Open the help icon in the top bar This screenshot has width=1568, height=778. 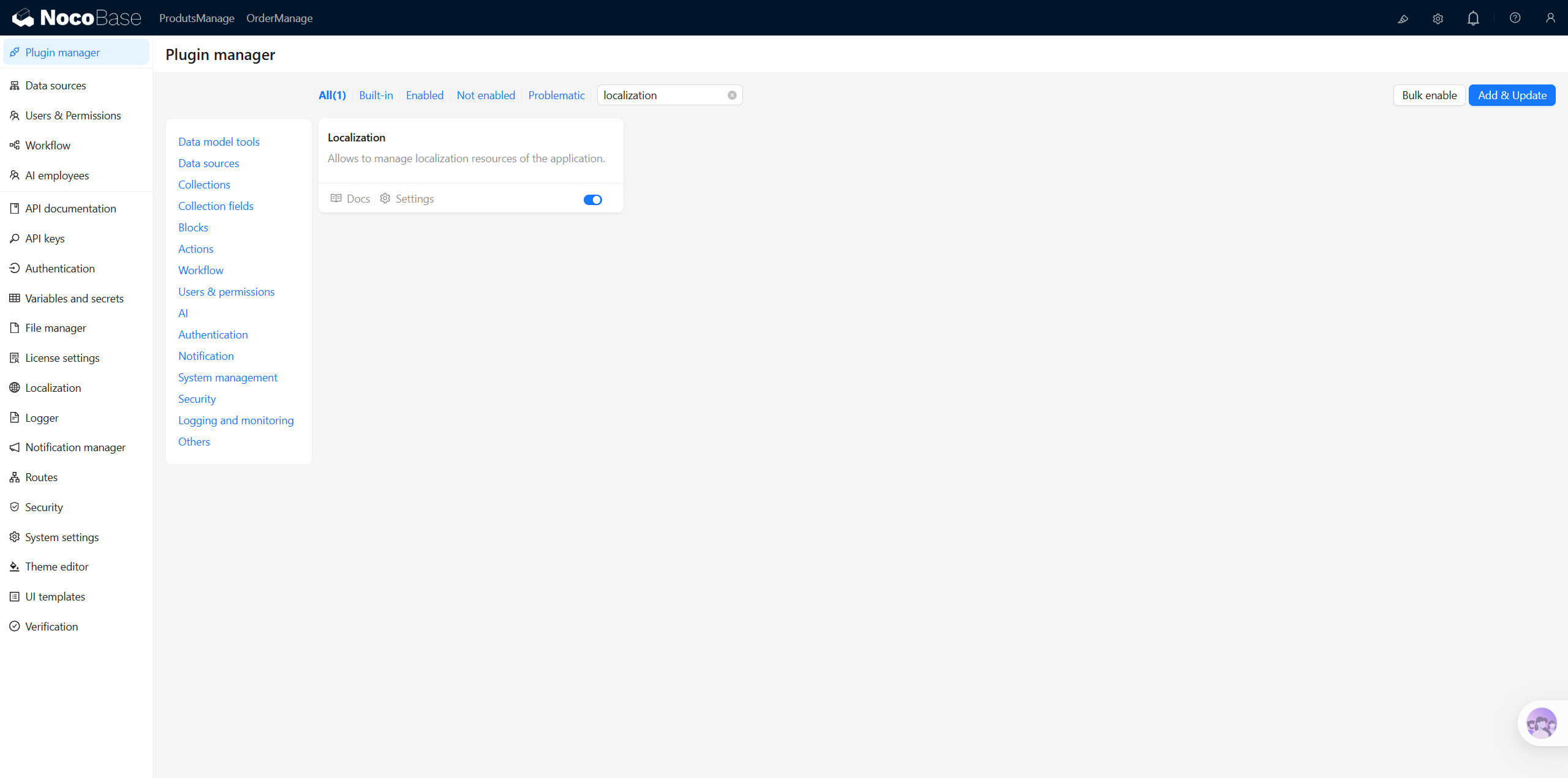pyautogui.click(x=1515, y=18)
